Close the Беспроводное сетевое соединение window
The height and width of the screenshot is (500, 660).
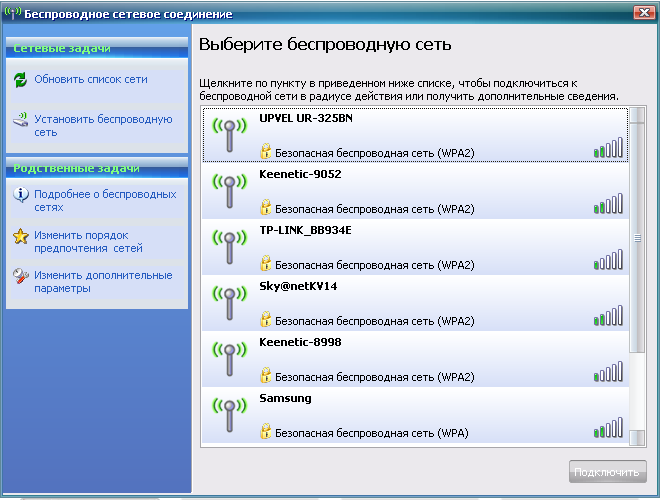click(x=644, y=13)
